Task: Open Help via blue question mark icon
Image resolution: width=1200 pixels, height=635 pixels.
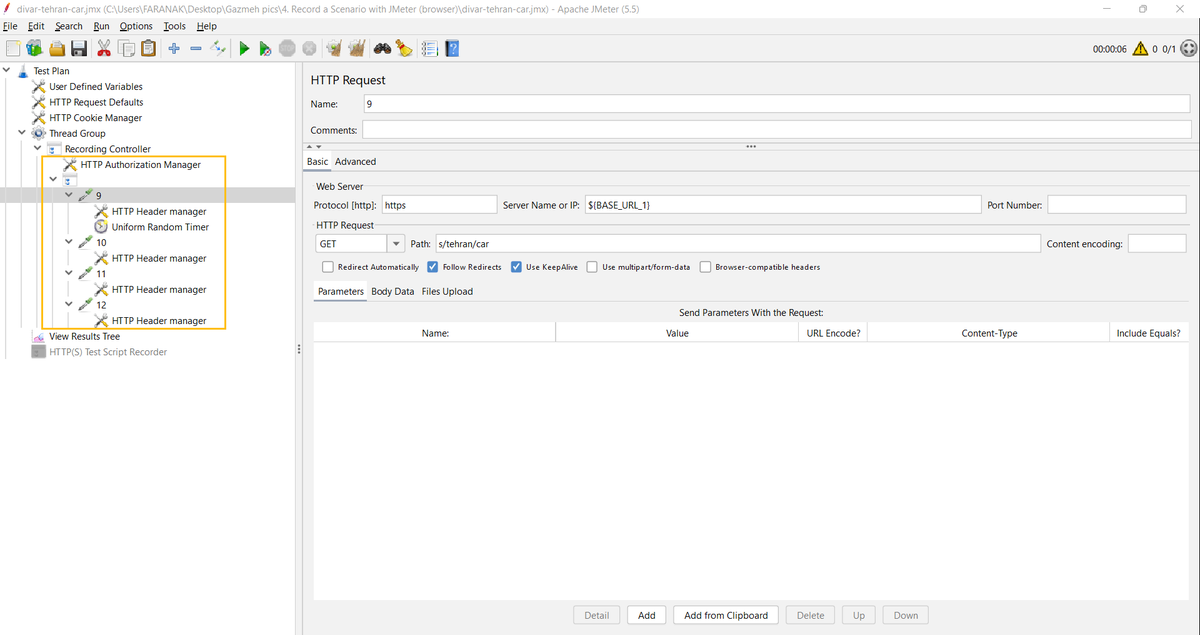Action: 452,48
